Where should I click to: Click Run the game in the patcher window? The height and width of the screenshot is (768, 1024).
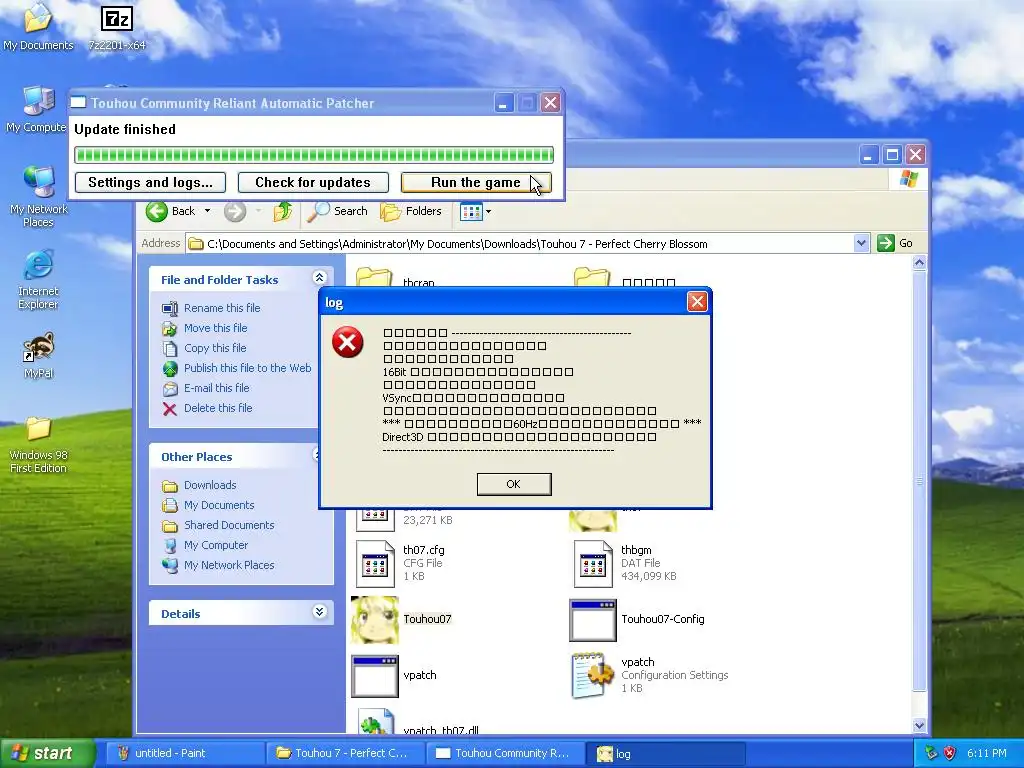(476, 182)
